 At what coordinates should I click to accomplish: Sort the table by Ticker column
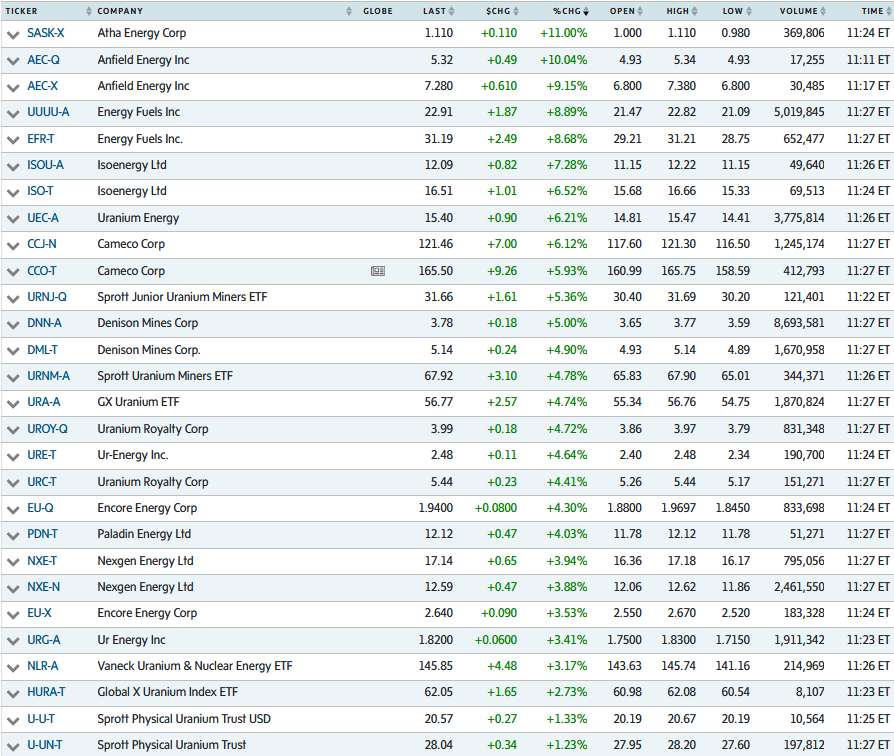[22, 11]
